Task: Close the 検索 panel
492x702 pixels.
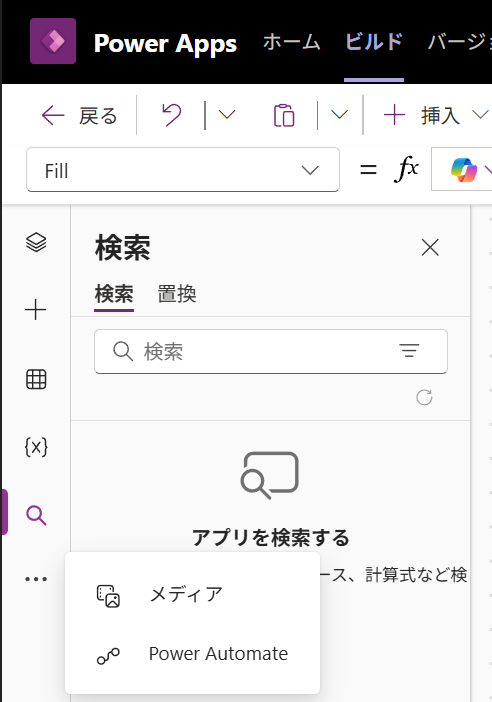Action: pyautogui.click(x=430, y=247)
